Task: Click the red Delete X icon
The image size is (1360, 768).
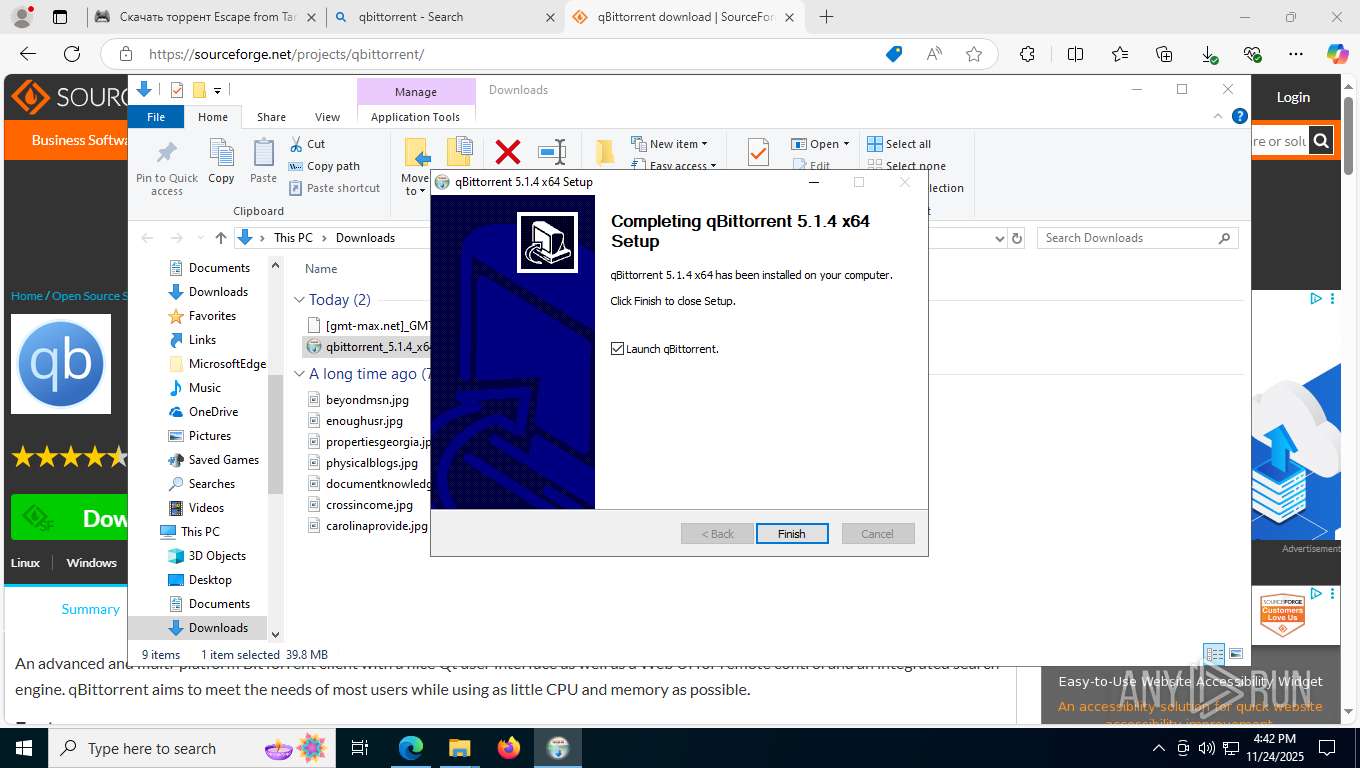Action: [x=508, y=152]
